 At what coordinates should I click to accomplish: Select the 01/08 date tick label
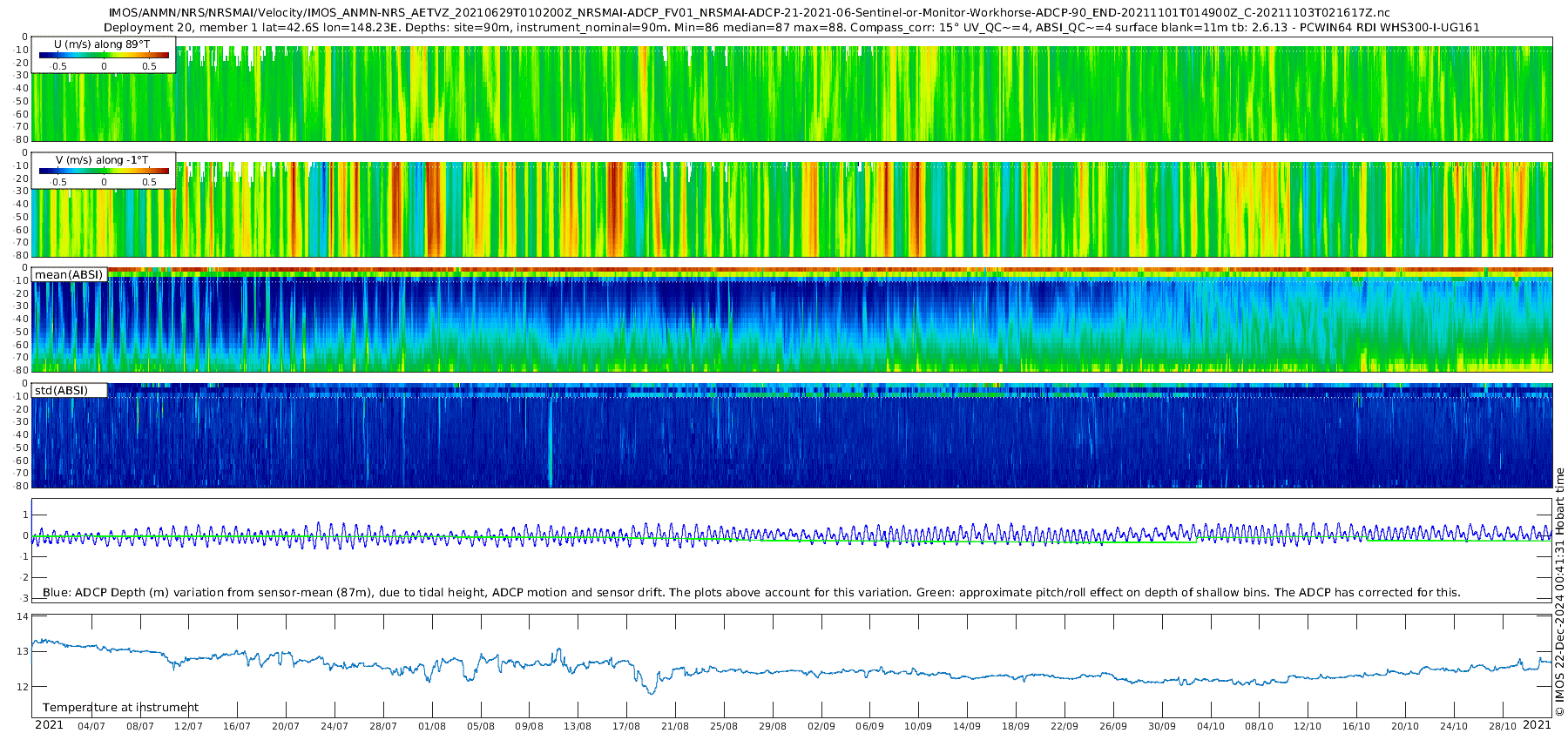[x=432, y=726]
